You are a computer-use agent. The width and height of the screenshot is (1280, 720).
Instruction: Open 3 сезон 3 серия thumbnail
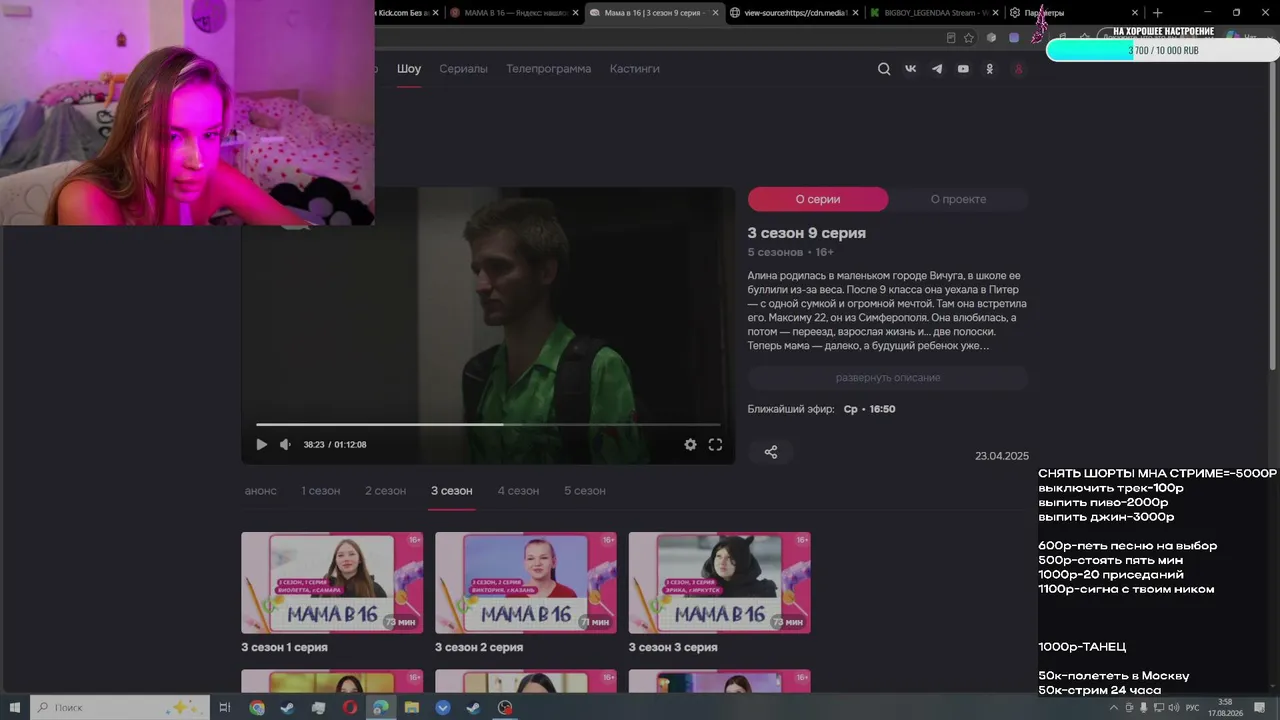(x=720, y=583)
